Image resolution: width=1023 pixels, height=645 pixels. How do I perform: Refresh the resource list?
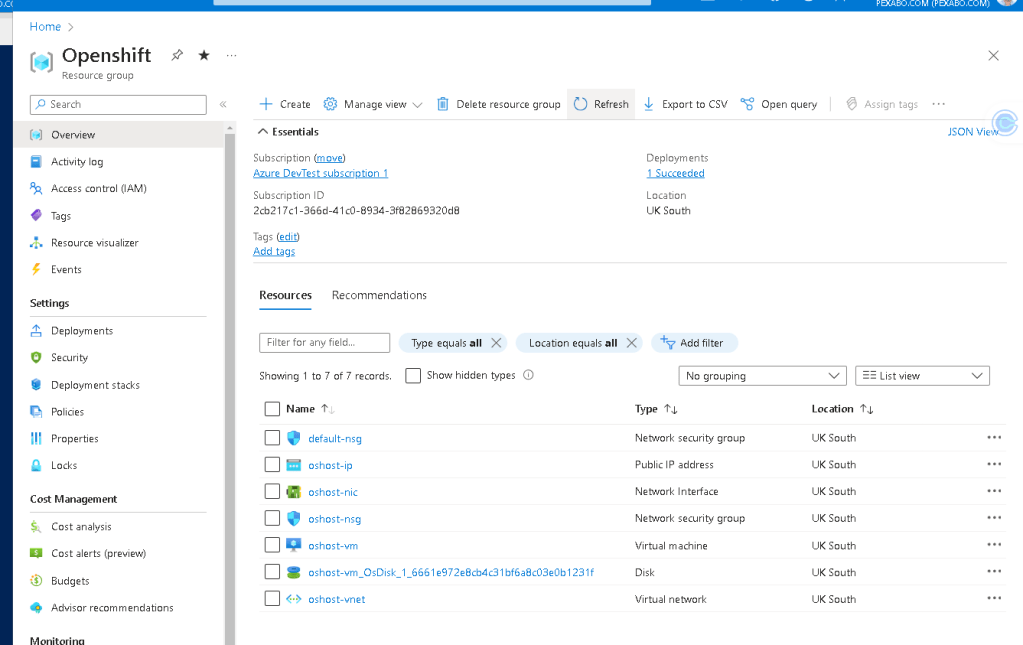[601, 104]
